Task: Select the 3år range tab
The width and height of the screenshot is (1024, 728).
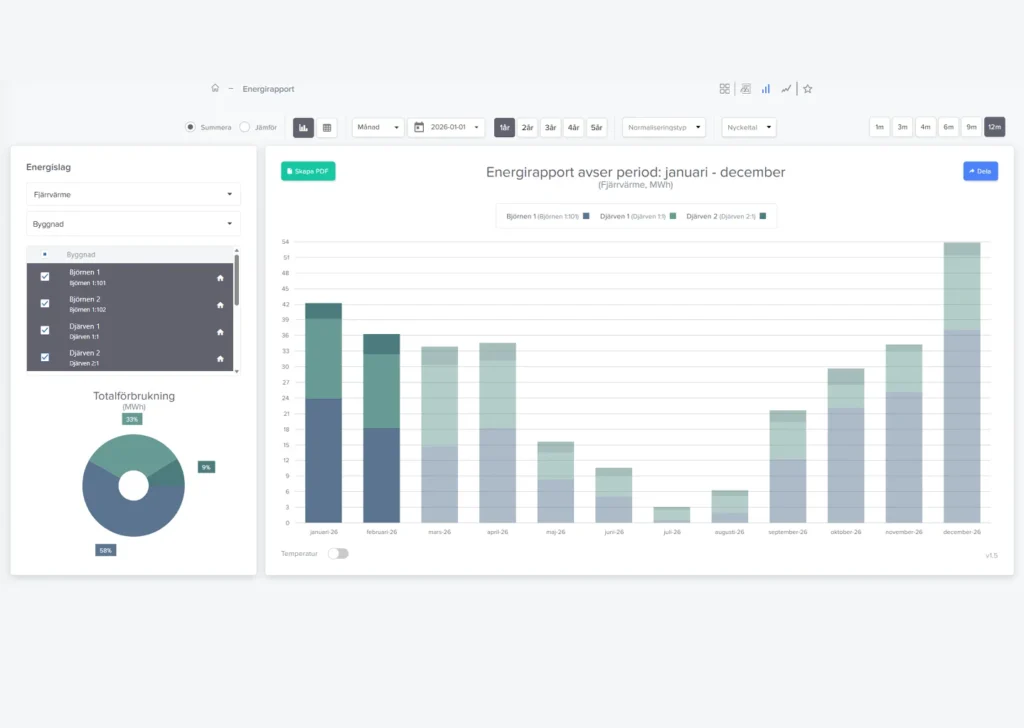Action: [x=550, y=128]
